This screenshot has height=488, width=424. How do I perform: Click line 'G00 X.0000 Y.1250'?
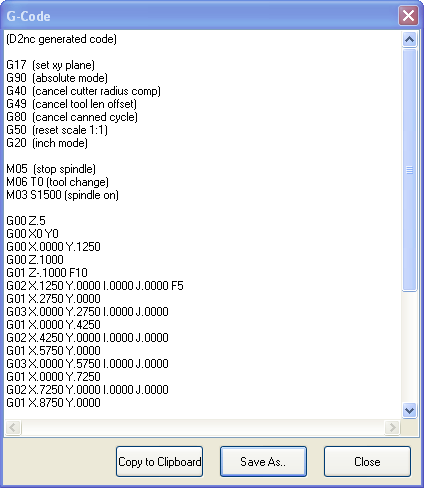53,247
